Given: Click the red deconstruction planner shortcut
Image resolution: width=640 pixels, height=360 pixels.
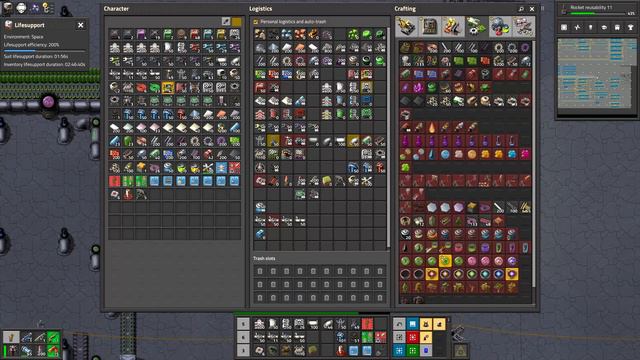Looking at the screenshot, I should click(413, 337).
